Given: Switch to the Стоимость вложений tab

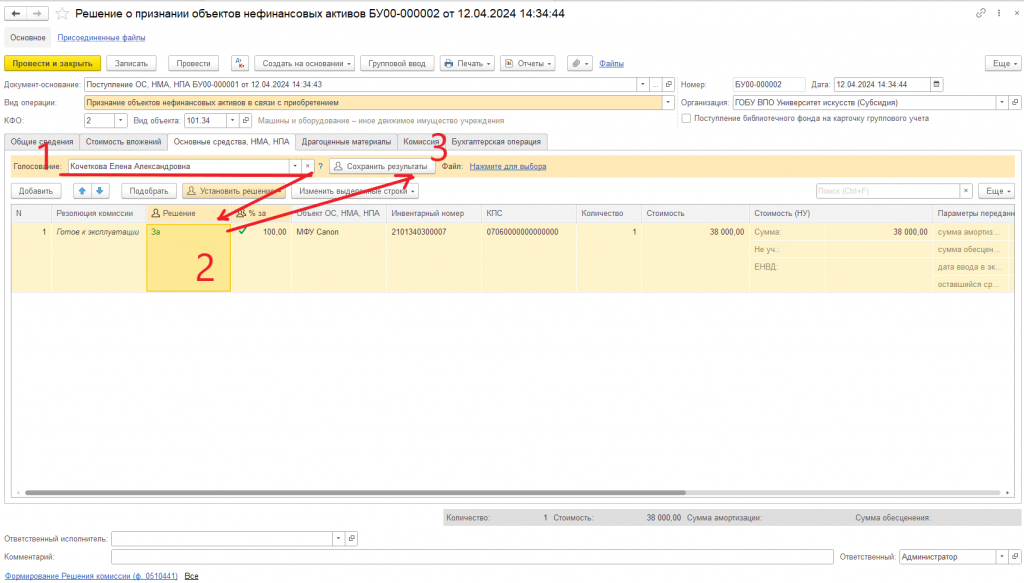Looking at the screenshot, I should click(123, 142).
